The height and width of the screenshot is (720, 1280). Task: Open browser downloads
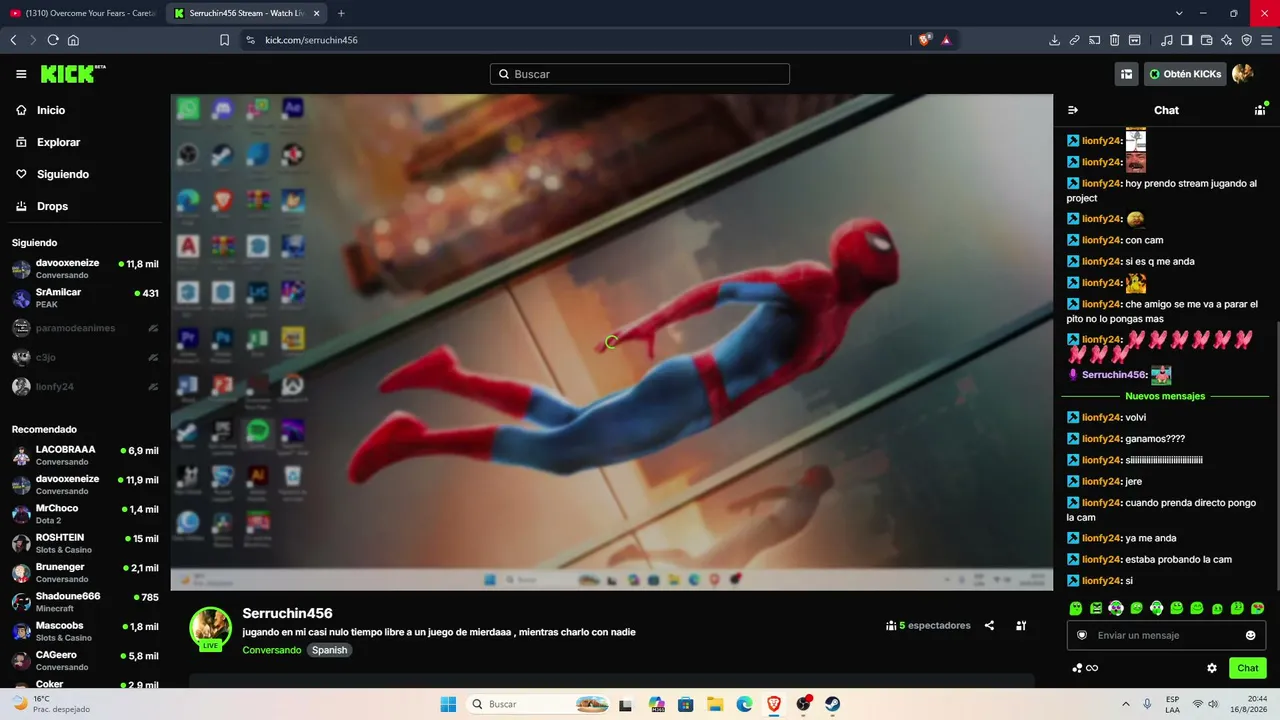pyautogui.click(x=1054, y=40)
